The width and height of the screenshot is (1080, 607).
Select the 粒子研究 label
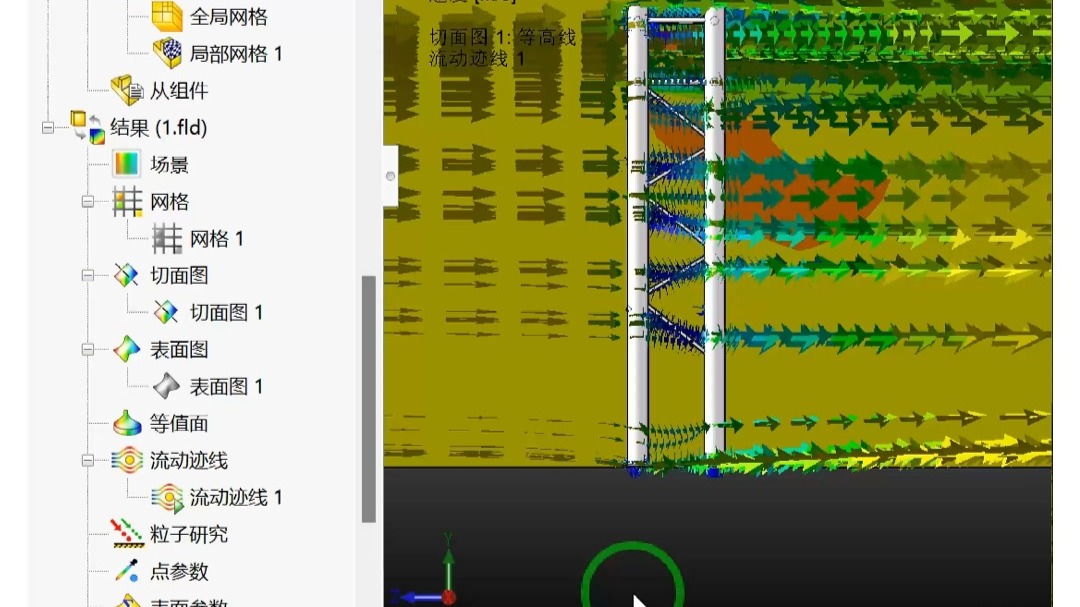click(189, 534)
